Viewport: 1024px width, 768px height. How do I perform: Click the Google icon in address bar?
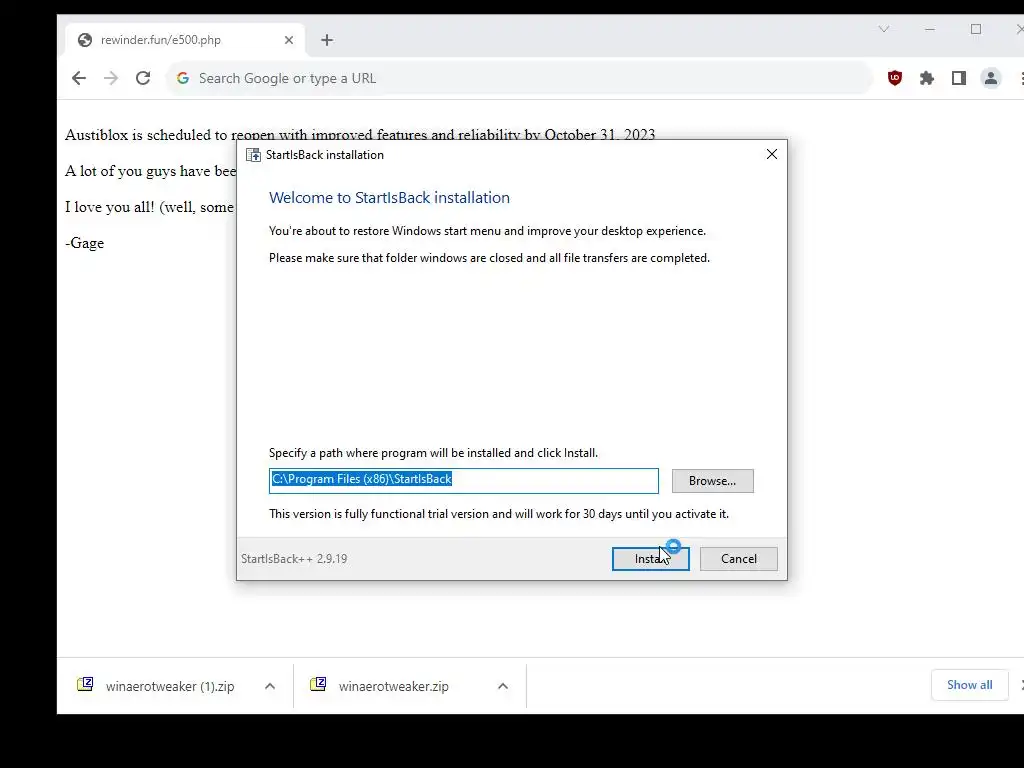click(x=183, y=78)
